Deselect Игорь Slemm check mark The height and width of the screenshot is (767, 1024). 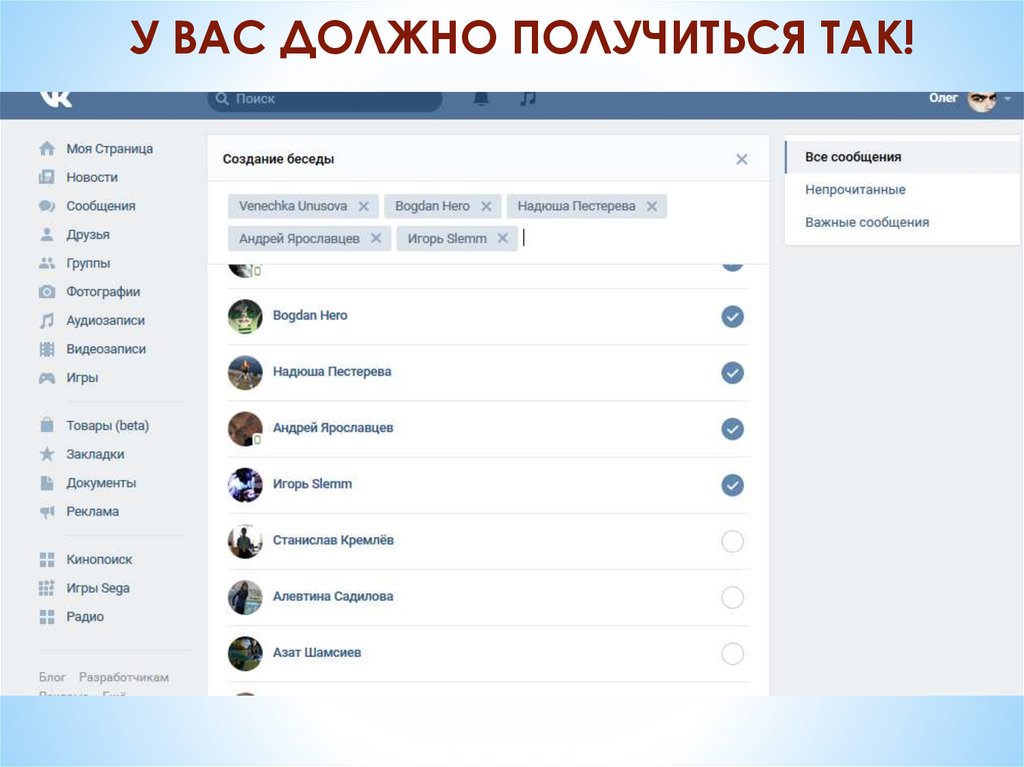(x=732, y=485)
